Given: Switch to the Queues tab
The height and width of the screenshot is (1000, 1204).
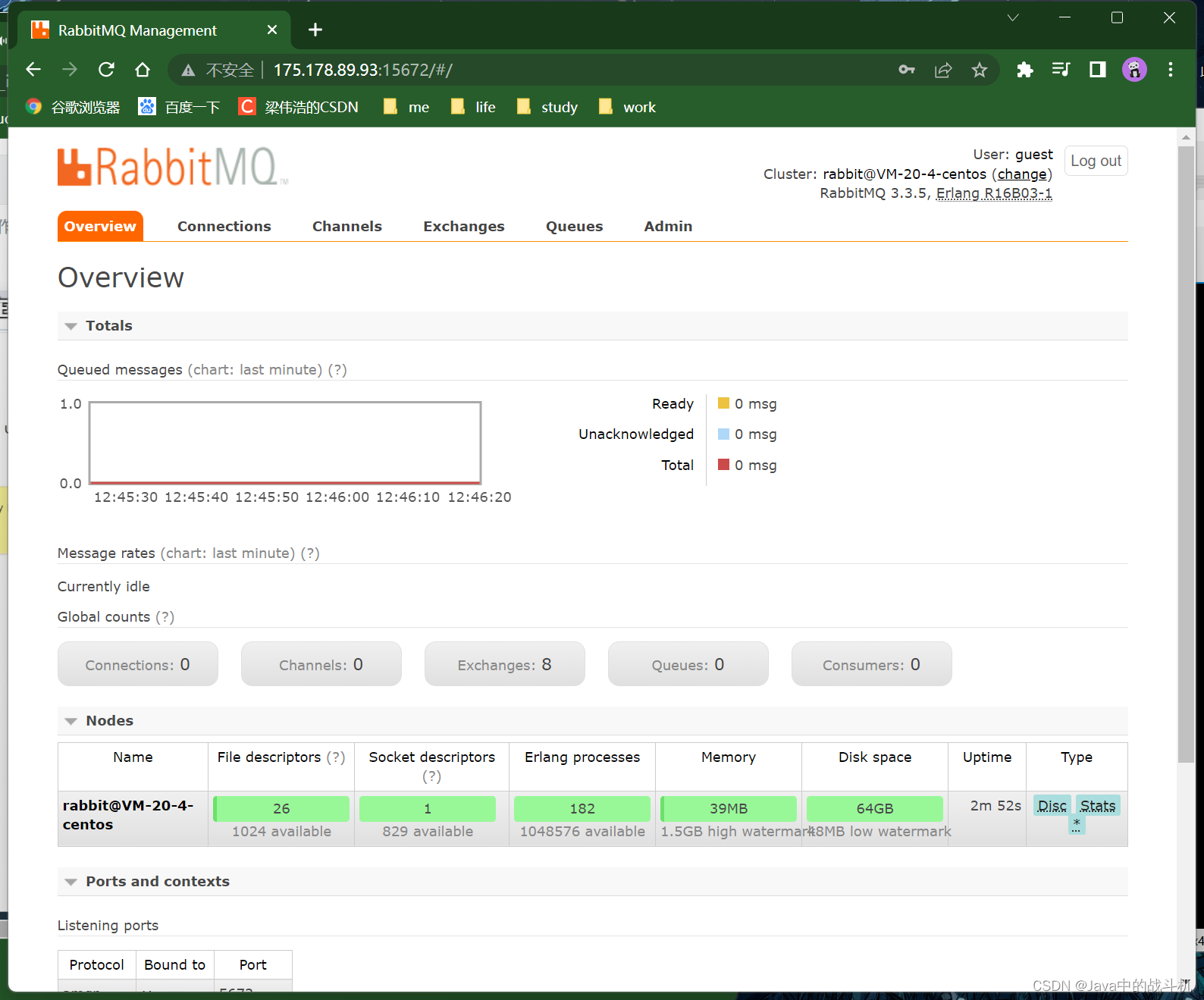Looking at the screenshot, I should (x=575, y=226).
